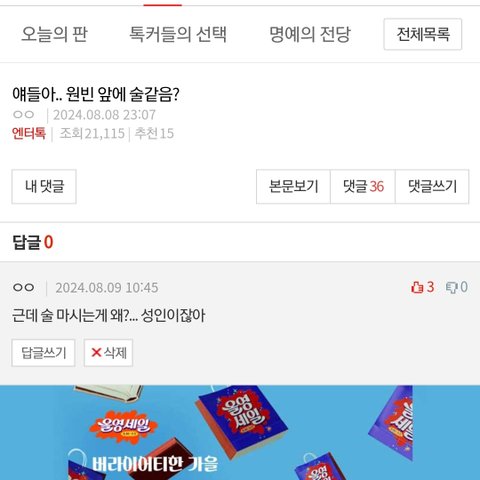
Task: Open 내 댓글 button
Action: (x=44, y=186)
